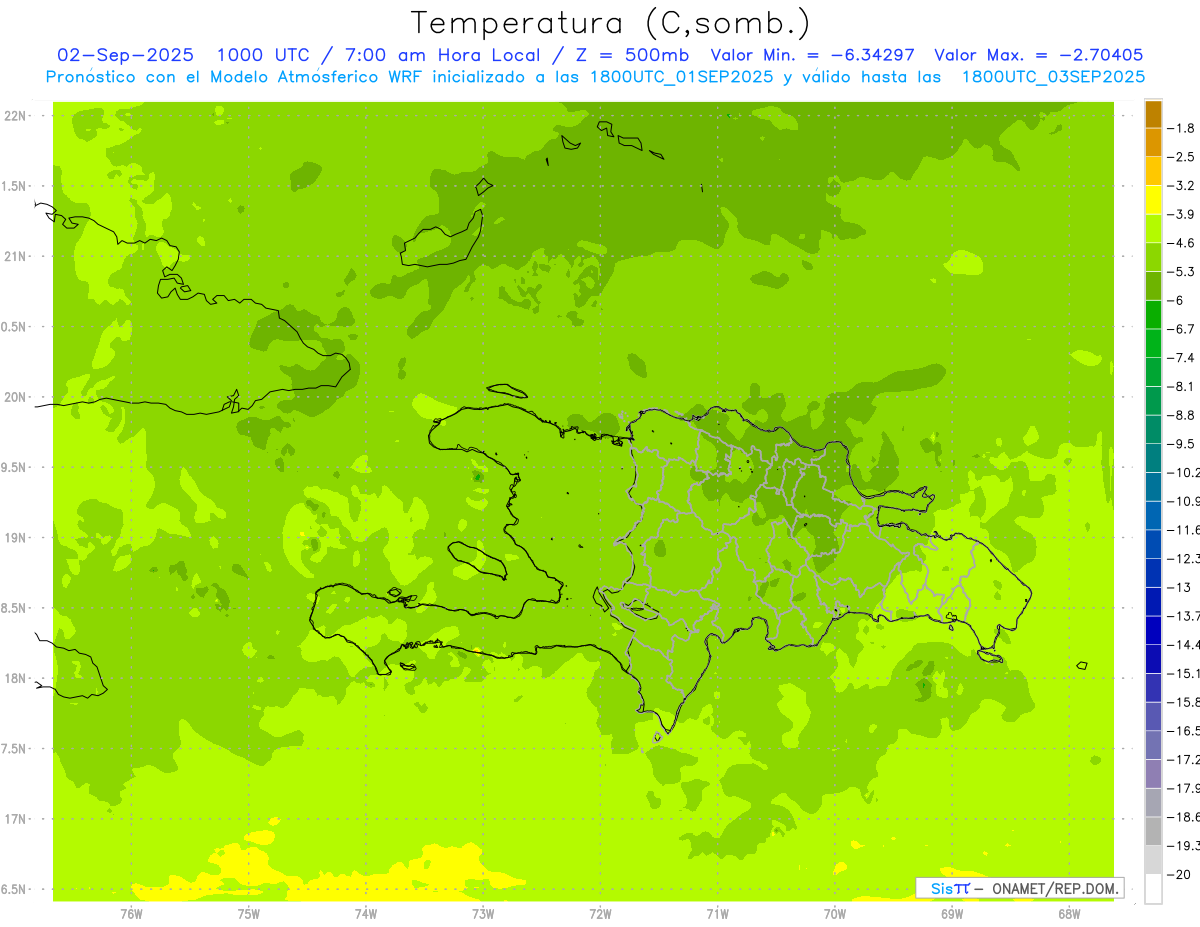
Task: Click the "75W" longitude label
Action: pyautogui.click(x=249, y=913)
